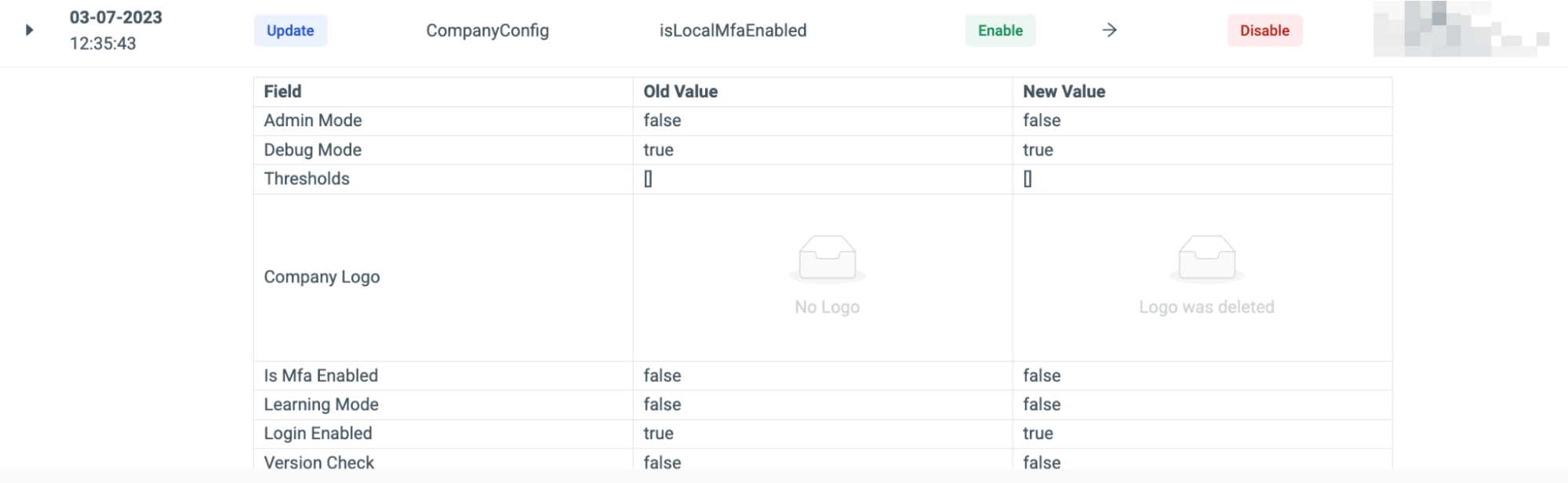Select the isLocalMfaEnabled field name

tap(733, 31)
